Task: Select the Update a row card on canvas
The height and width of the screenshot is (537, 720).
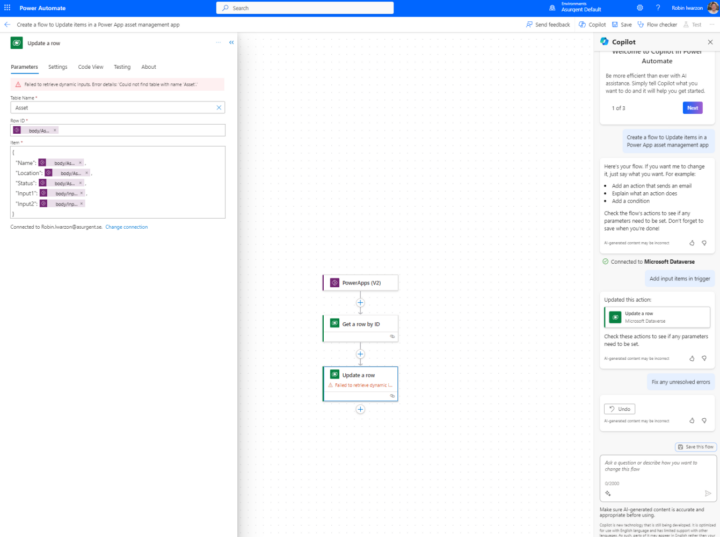Action: [x=360, y=384]
